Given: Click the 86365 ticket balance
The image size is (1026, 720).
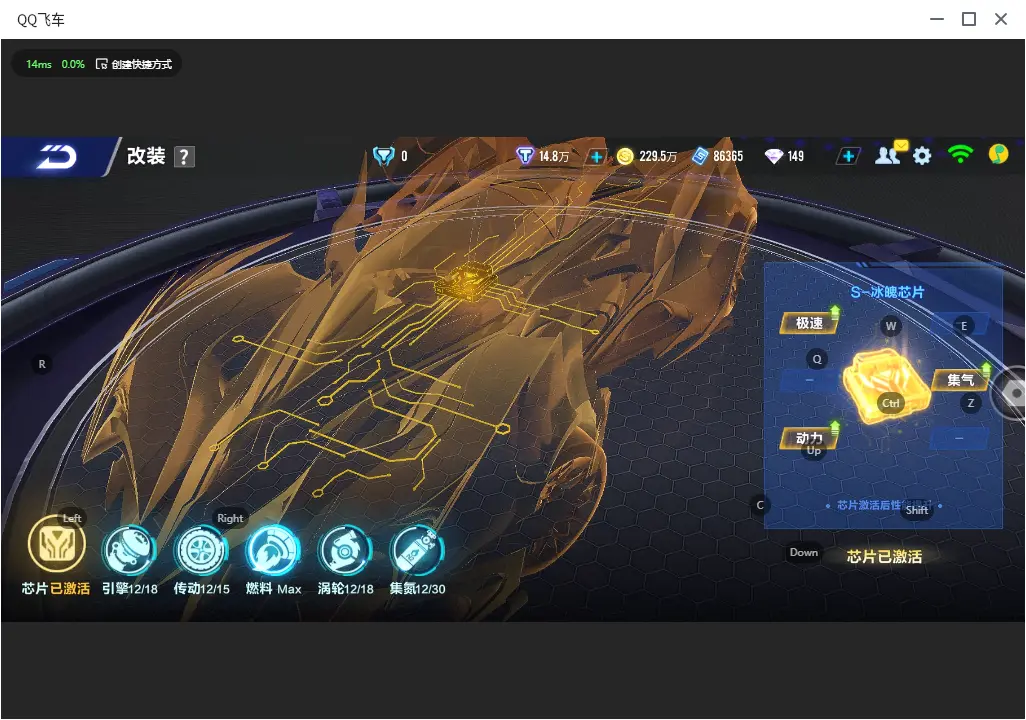Looking at the screenshot, I should (728, 156).
